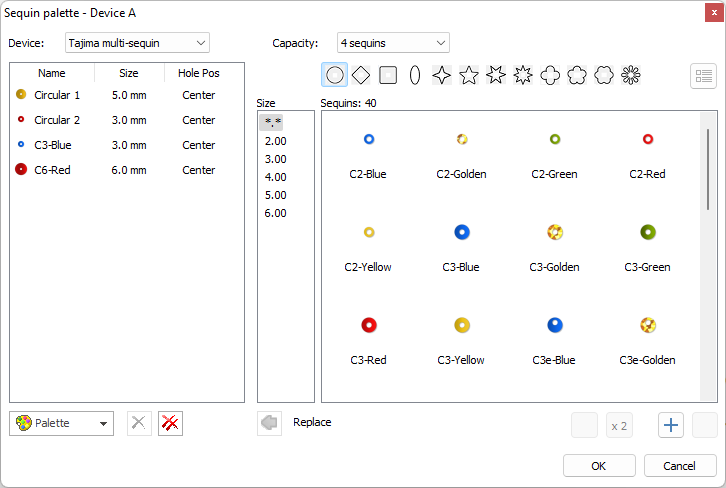Select the many-petal flower shape
This screenshot has width=726, height=488.
630,75
